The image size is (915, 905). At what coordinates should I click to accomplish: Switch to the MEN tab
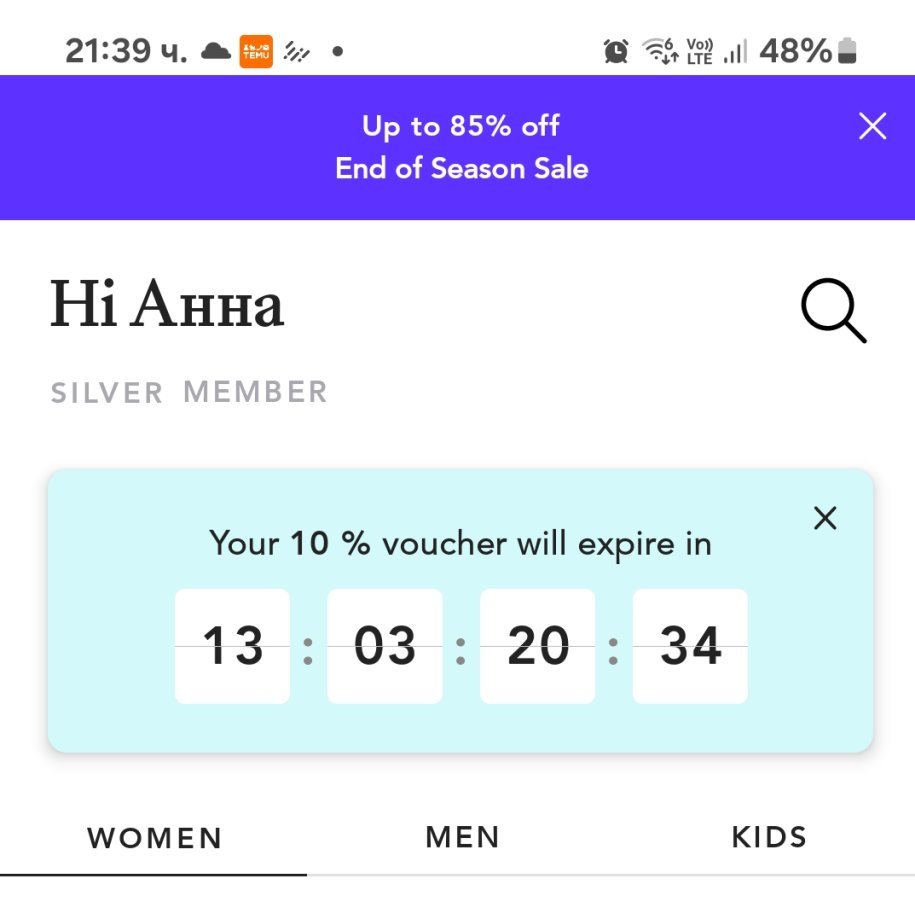[x=462, y=837]
